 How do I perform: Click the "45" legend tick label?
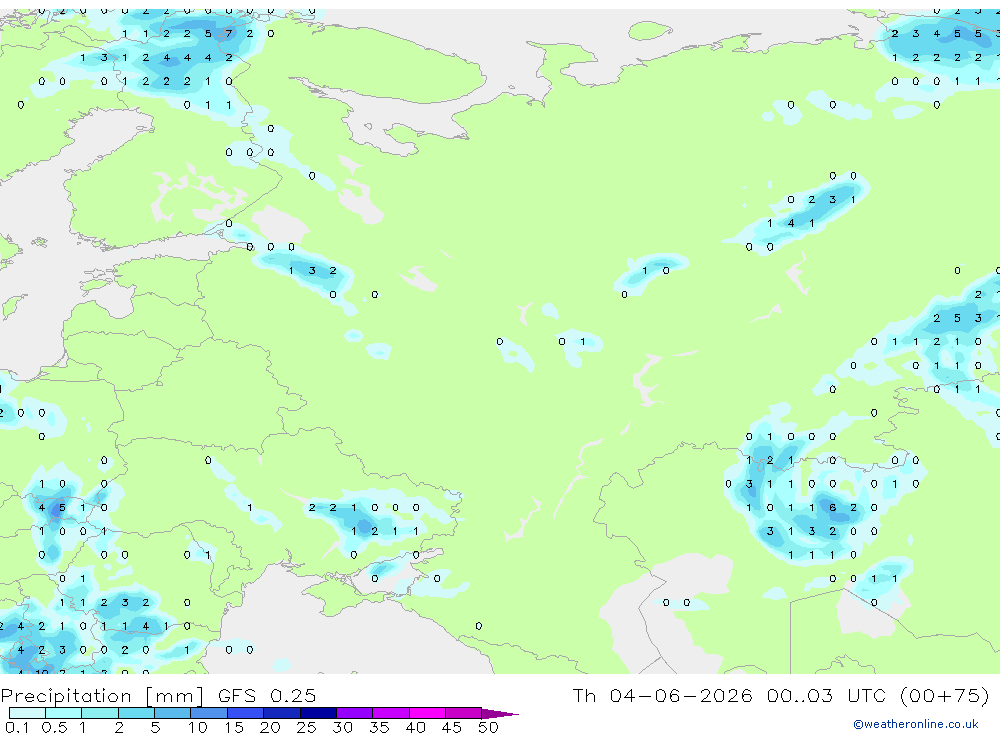pyautogui.click(x=452, y=727)
